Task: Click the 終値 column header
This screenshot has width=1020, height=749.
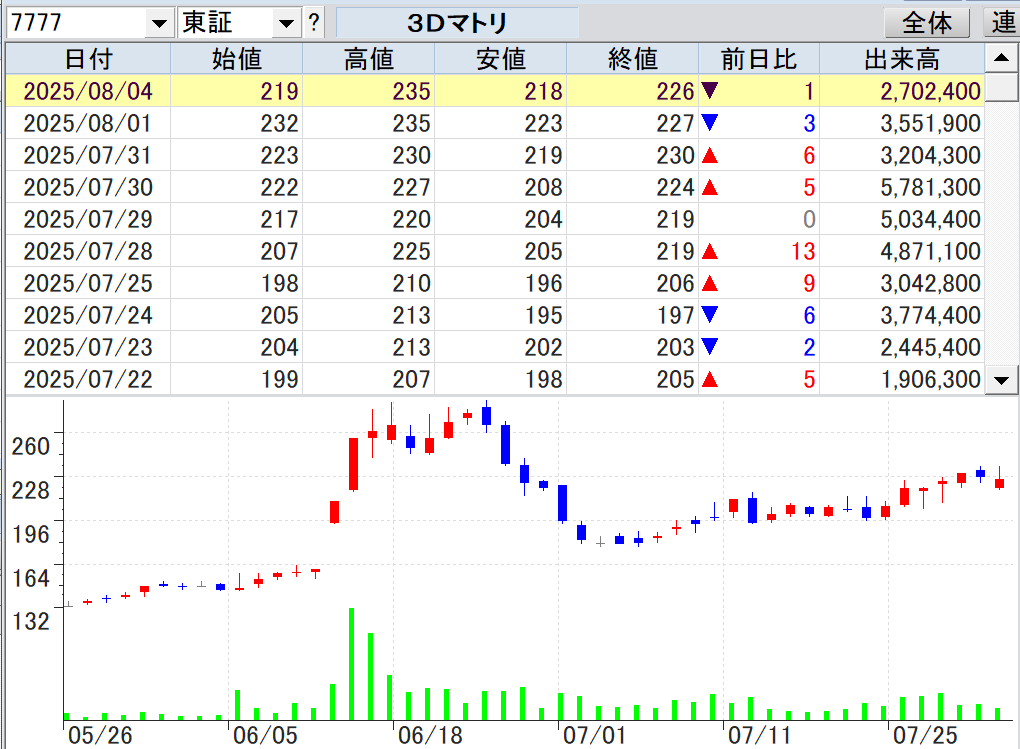Action: pyautogui.click(x=633, y=59)
